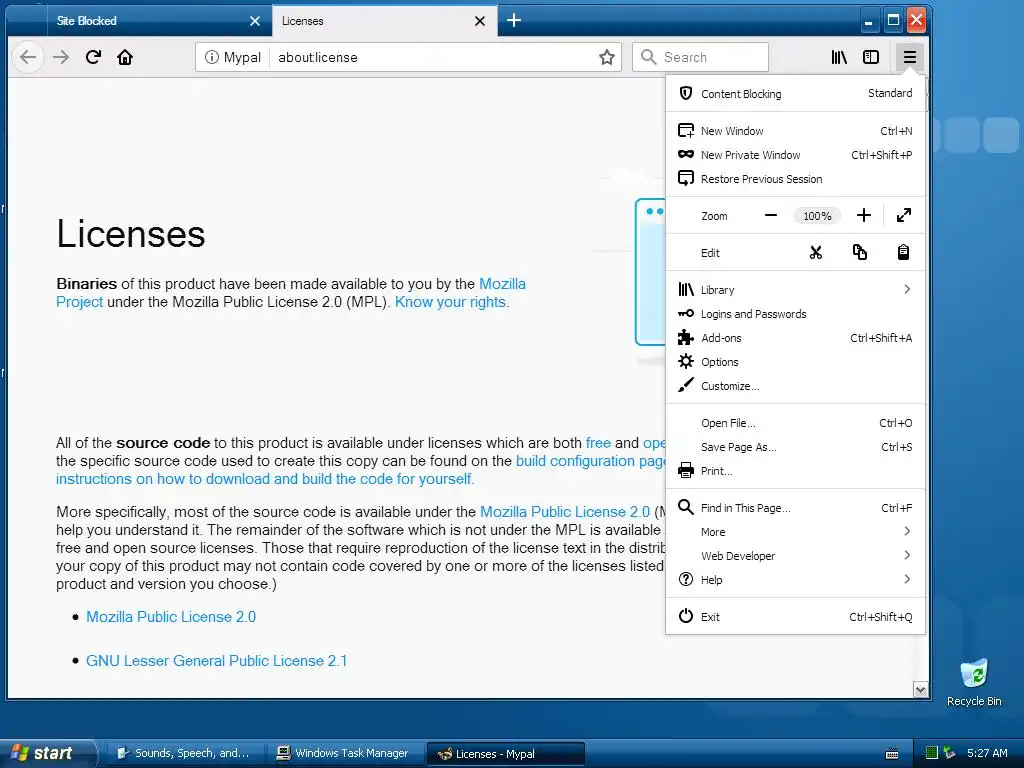This screenshot has width=1024, height=768.
Task: Close the hamburger application menu
Action: tap(910, 57)
